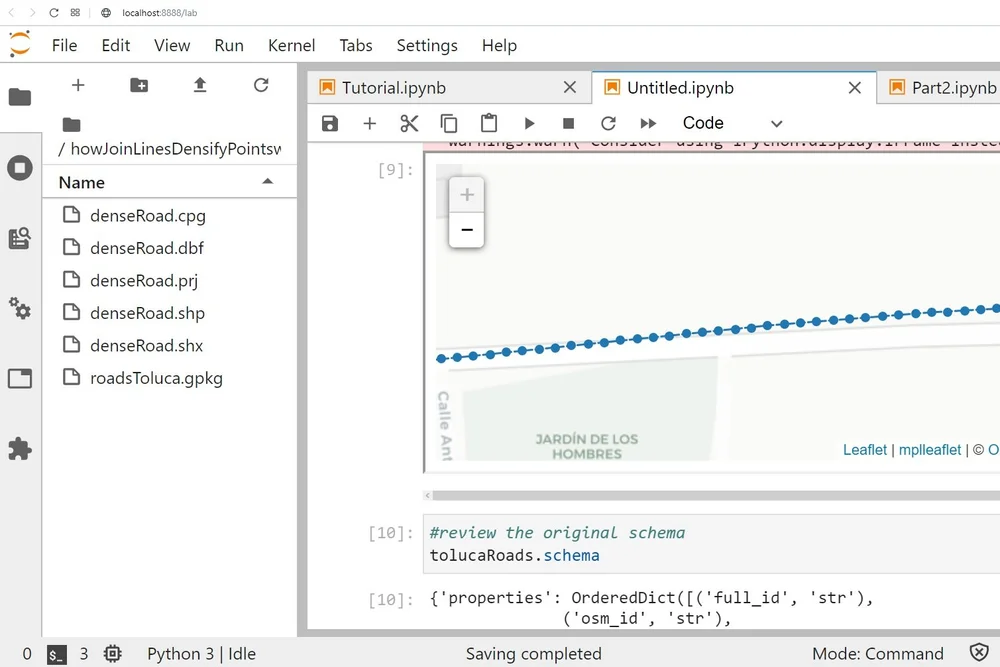1000x667 pixels.
Task: Restart kernel and run all cells
Action: click(648, 123)
